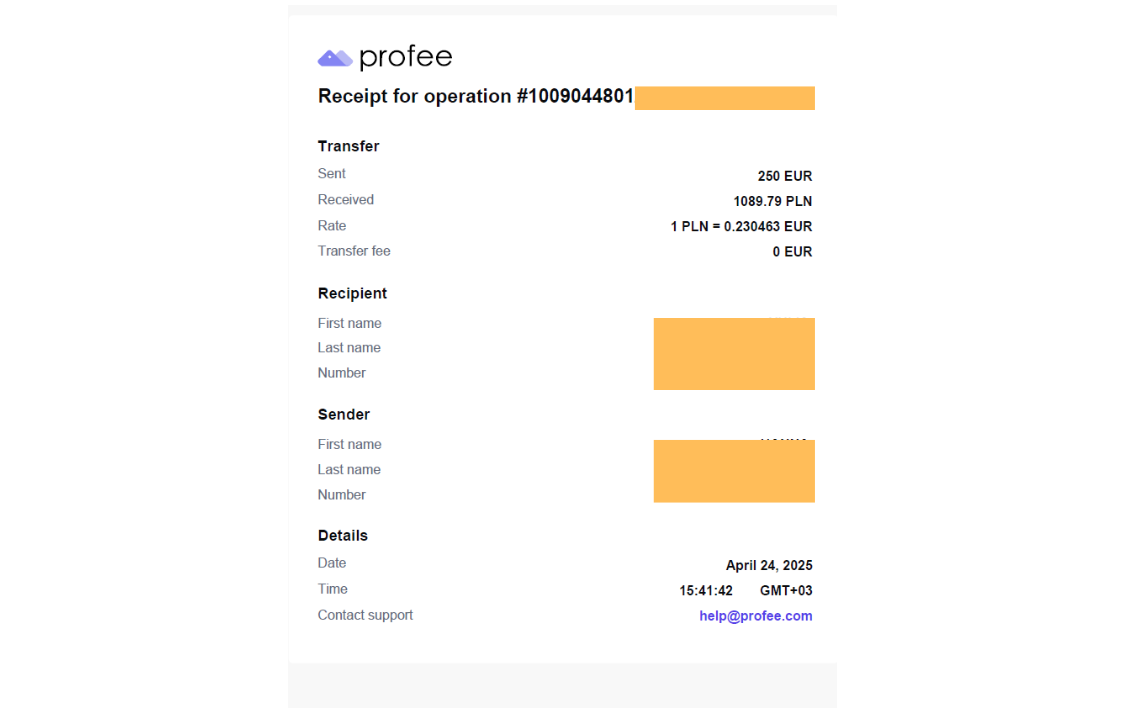Click the 0 EUR transfer fee value
This screenshot has width=1124, height=708.
pyautogui.click(x=792, y=252)
